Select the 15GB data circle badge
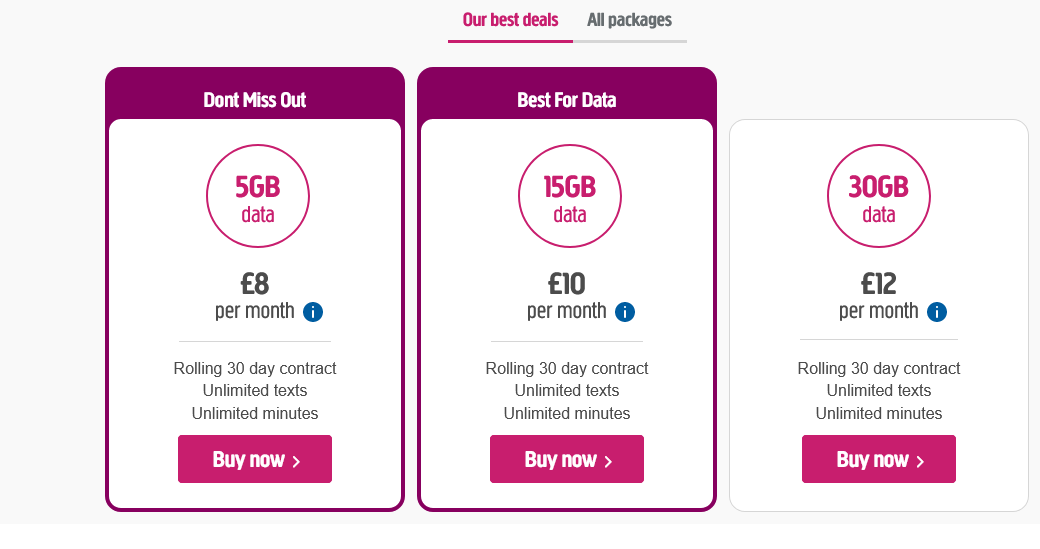This screenshot has height=549, width=1040. coord(570,196)
